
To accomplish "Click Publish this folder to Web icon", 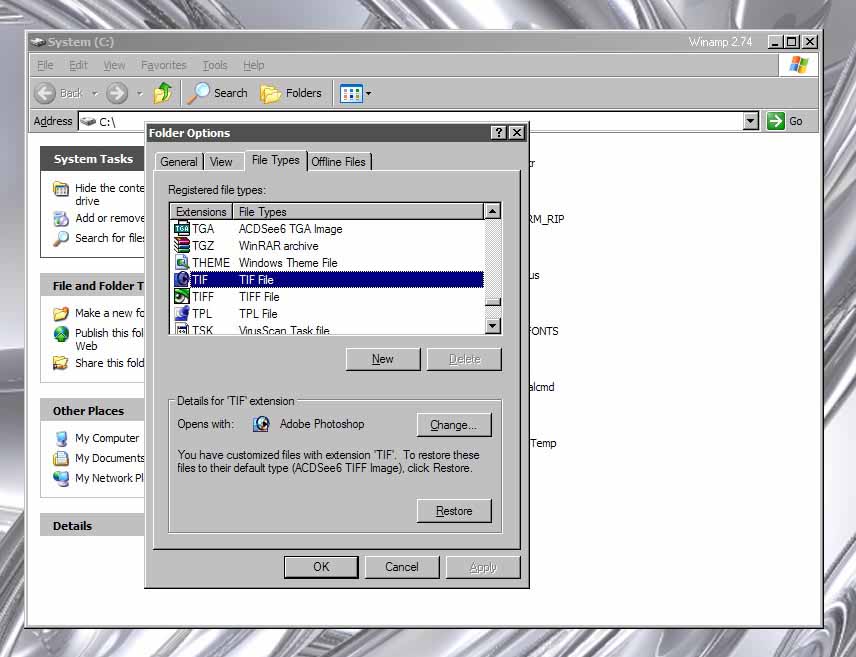I will [x=61, y=334].
